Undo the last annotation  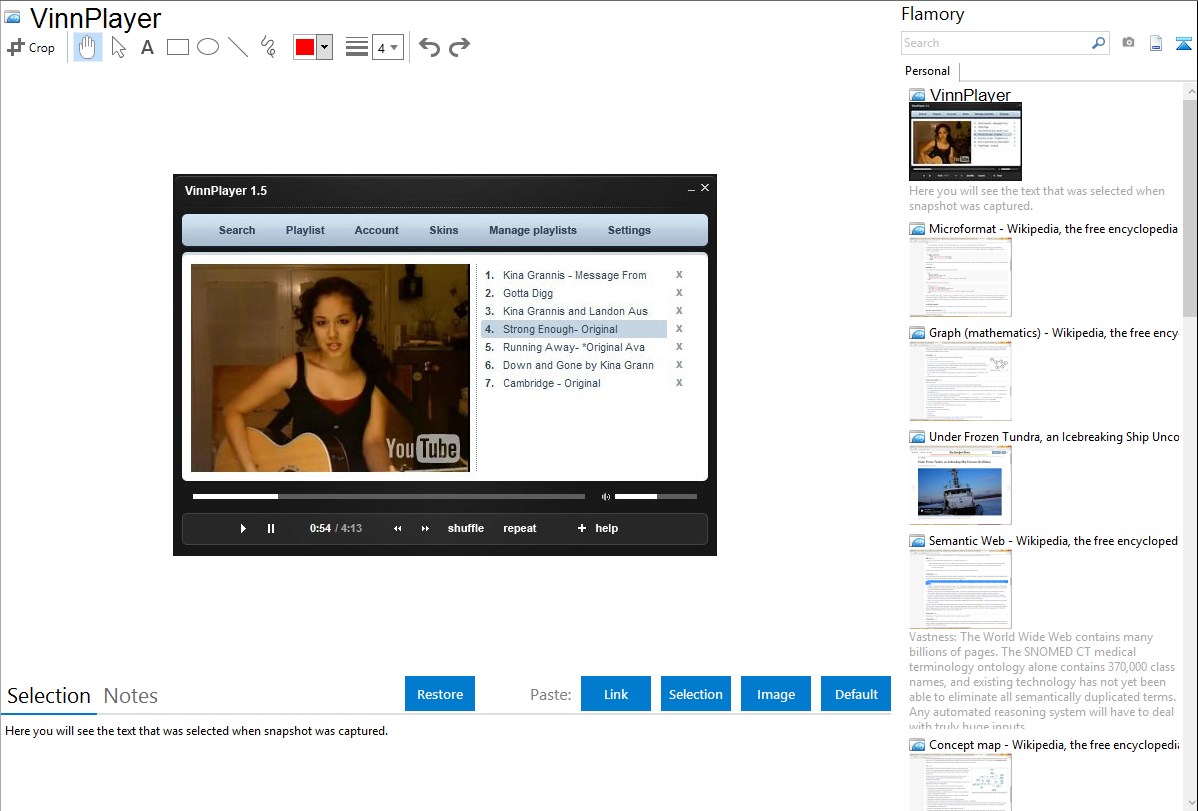(x=429, y=47)
